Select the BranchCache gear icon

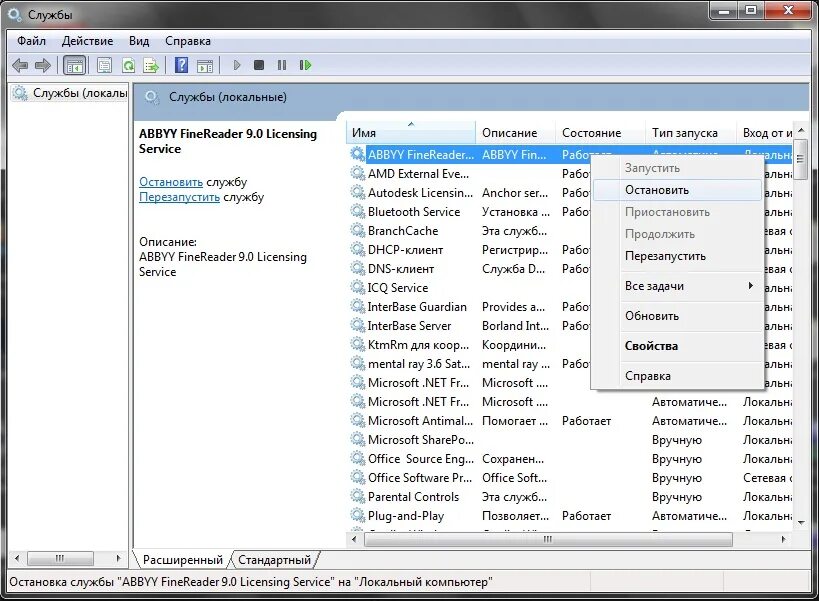click(358, 230)
